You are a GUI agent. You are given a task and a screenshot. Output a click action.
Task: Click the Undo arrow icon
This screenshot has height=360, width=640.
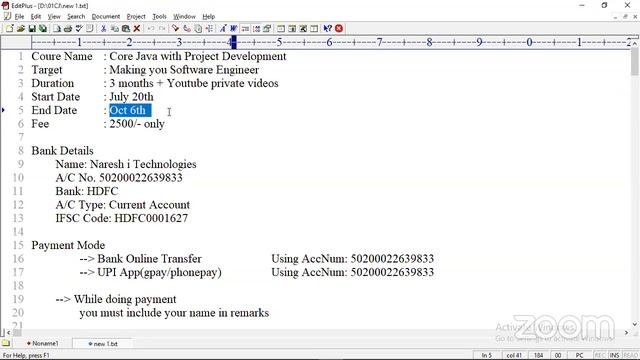151,29
